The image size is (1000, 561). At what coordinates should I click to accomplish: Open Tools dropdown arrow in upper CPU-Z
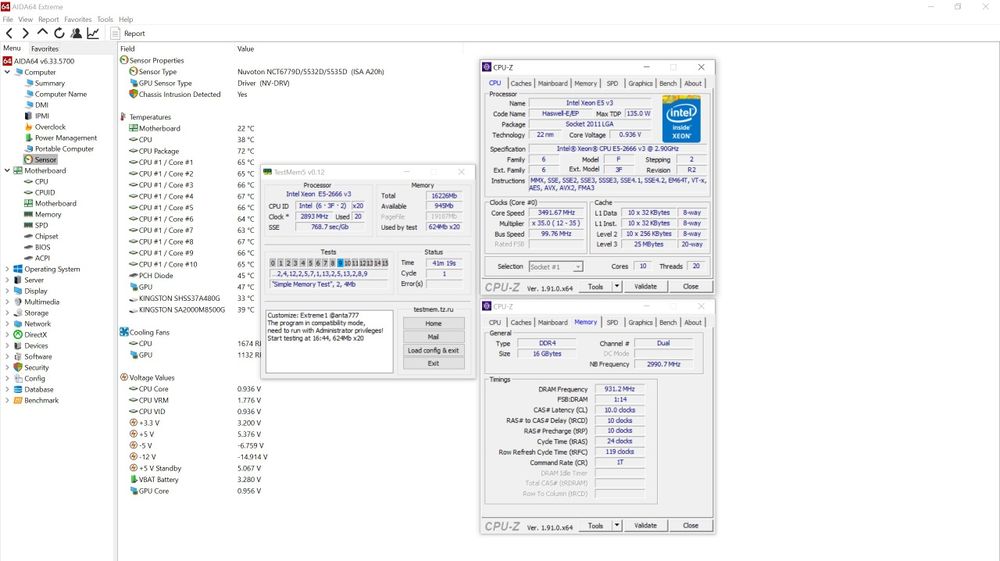coord(617,287)
